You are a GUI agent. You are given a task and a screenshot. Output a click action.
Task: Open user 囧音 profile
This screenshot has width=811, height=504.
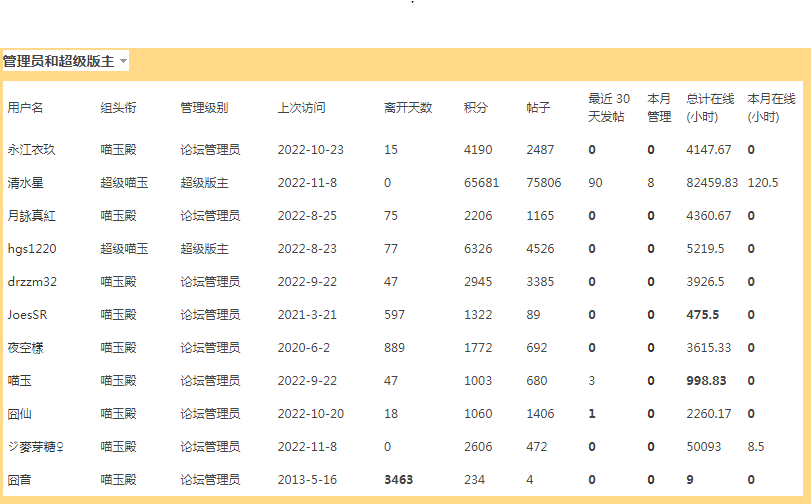click(x=19, y=480)
